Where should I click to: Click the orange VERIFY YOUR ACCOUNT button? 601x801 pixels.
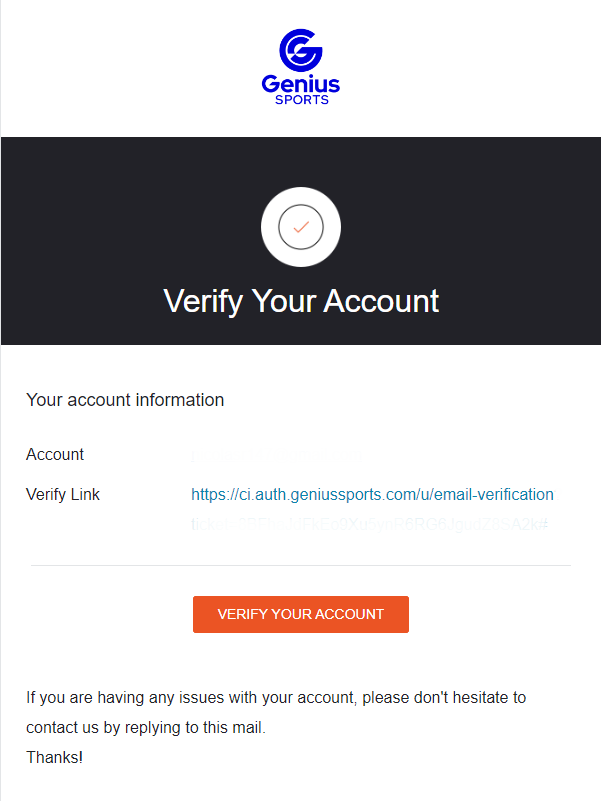point(300,615)
